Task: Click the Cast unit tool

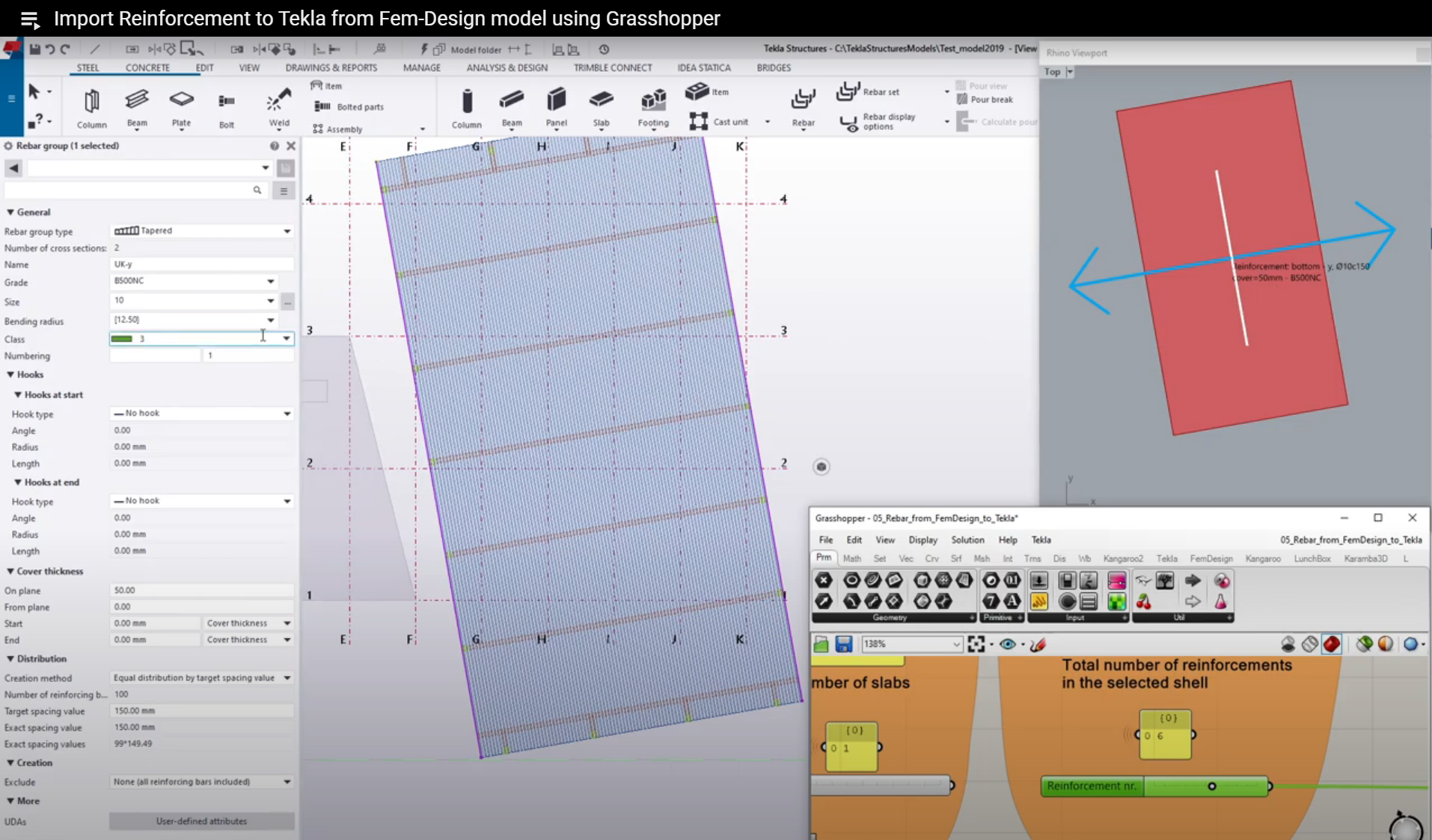Action: 719,121
